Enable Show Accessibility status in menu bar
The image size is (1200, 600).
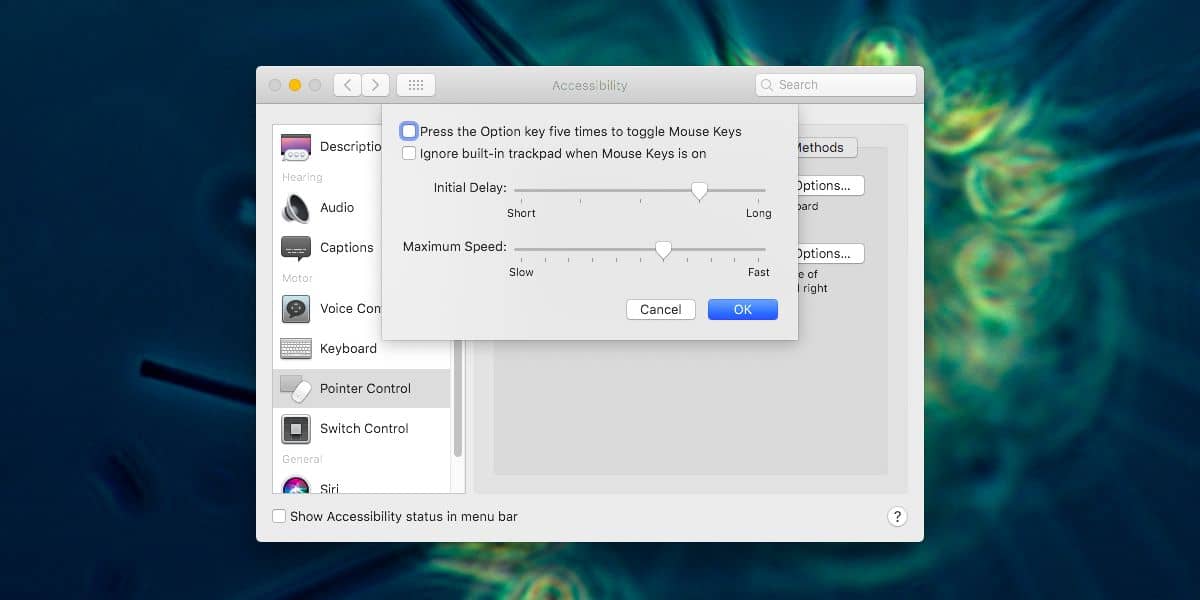pos(279,517)
